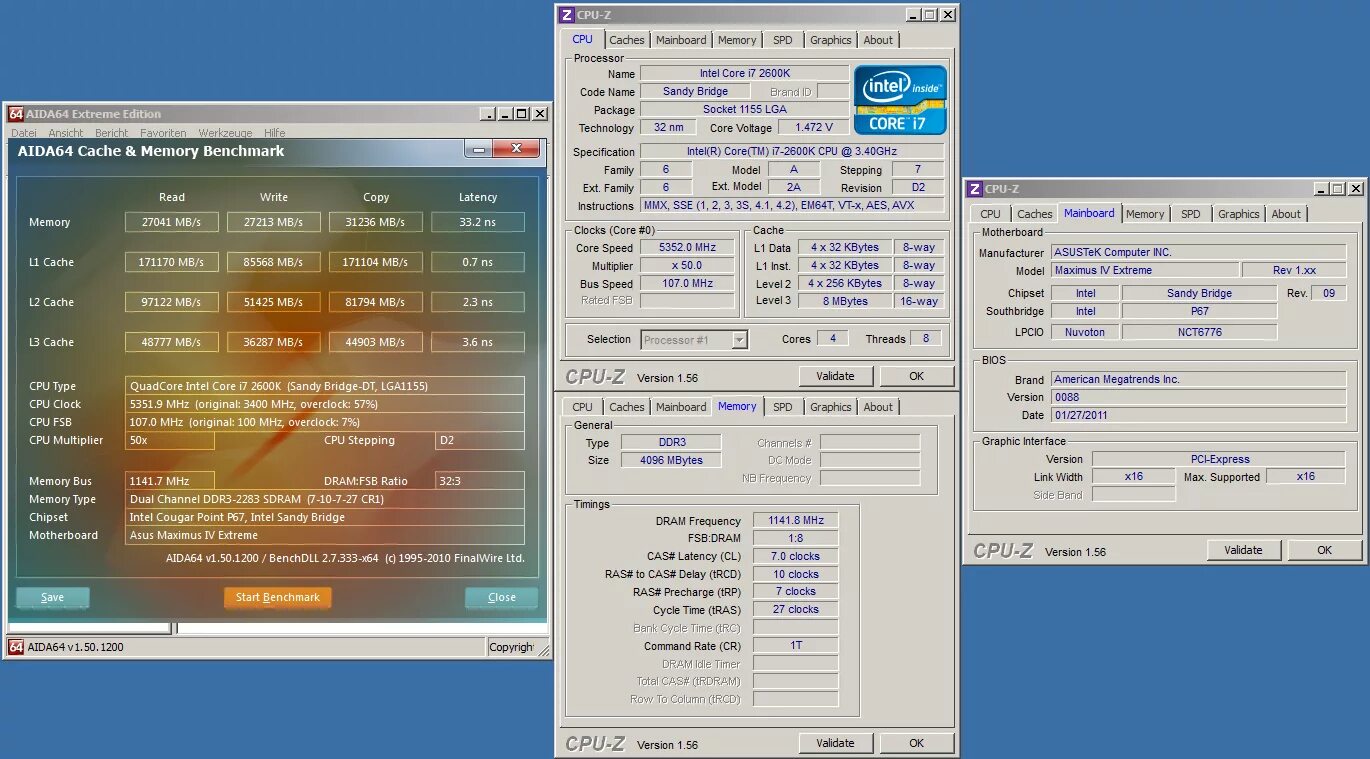Click the CPU-Z logo icon in the Mainboard window title bar
Viewport: 1370px width, 759px height.
pyautogui.click(x=974, y=188)
